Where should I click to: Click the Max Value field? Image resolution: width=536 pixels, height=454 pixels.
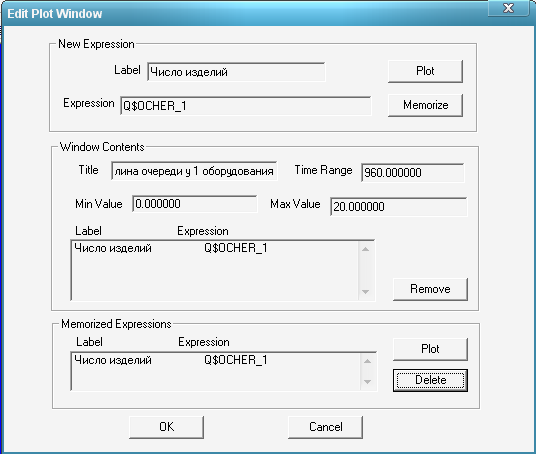[x=399, y=206]
